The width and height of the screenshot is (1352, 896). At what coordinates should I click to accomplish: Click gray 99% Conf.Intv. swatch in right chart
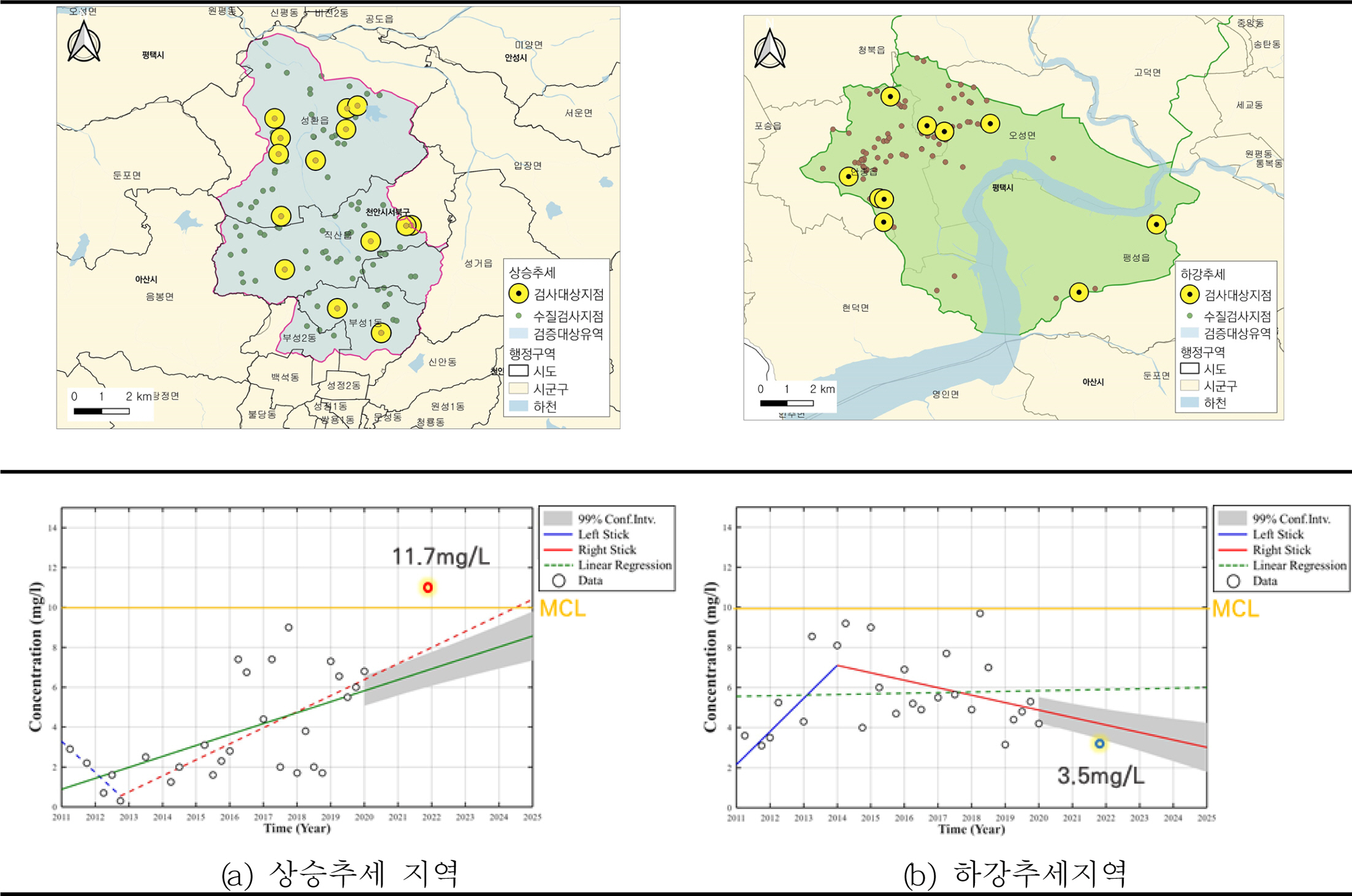[1232, 518]
